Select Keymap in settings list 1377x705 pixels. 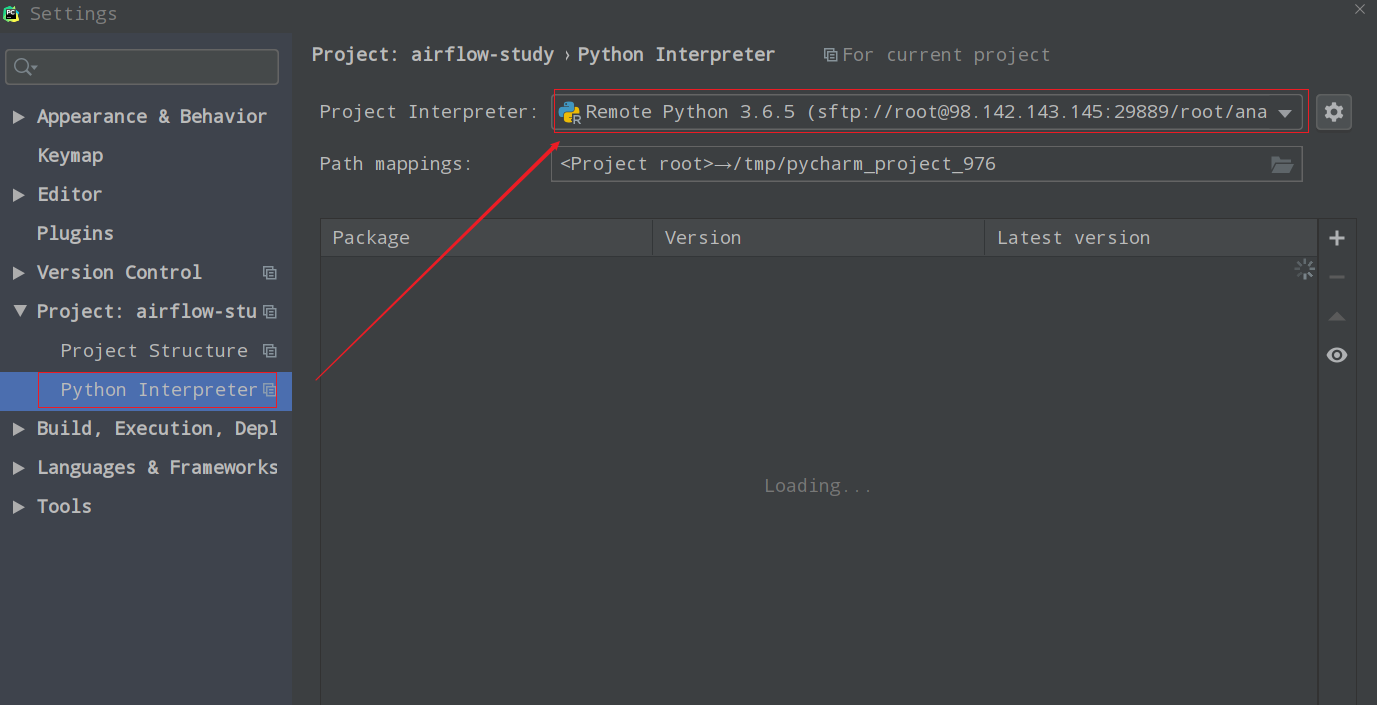(70, 156)
